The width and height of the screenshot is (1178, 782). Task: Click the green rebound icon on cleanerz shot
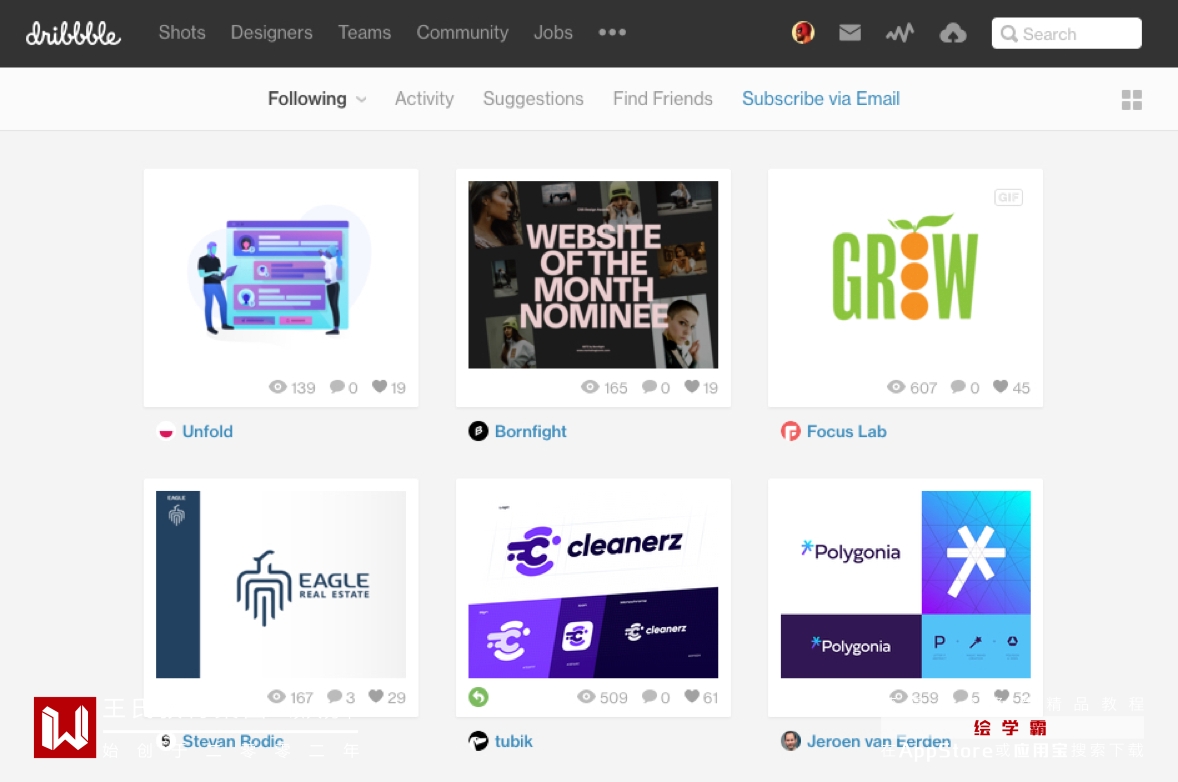[x=479, y=697]
